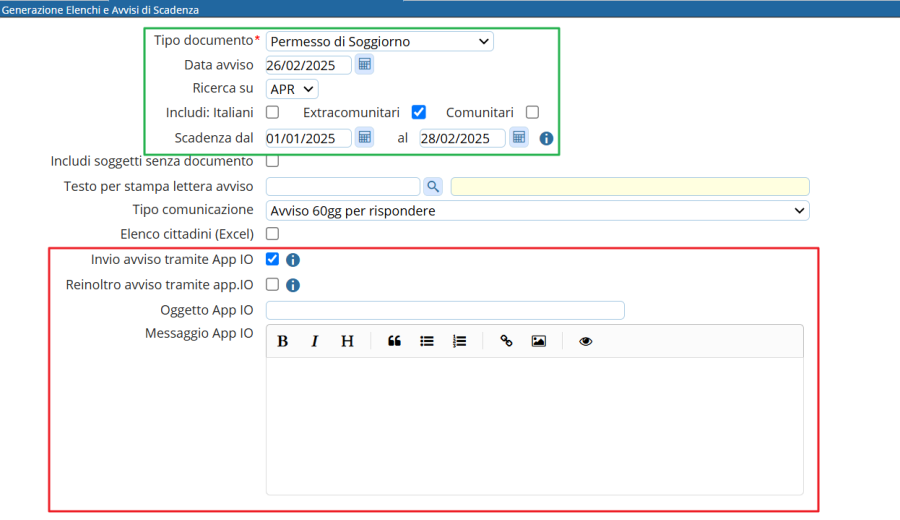Open the Tipo documento dropdown
Image resolution: width=900 pixels, height=520 pixels.
click(x=379, y=41)
